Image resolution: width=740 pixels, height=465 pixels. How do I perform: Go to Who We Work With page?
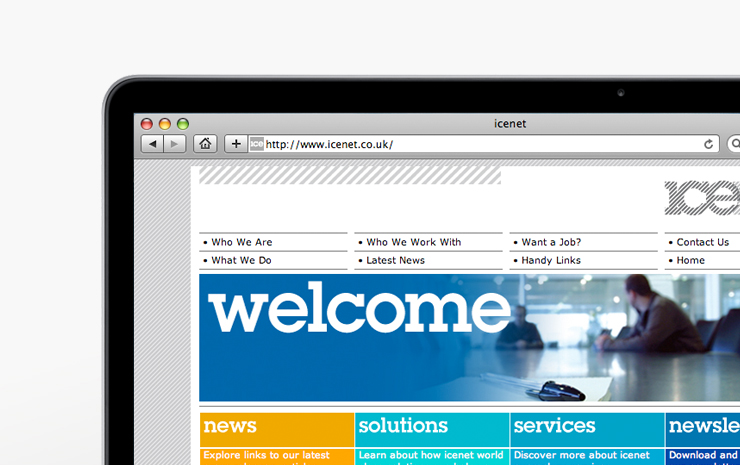pyautogui.click(x=413, y=242)
